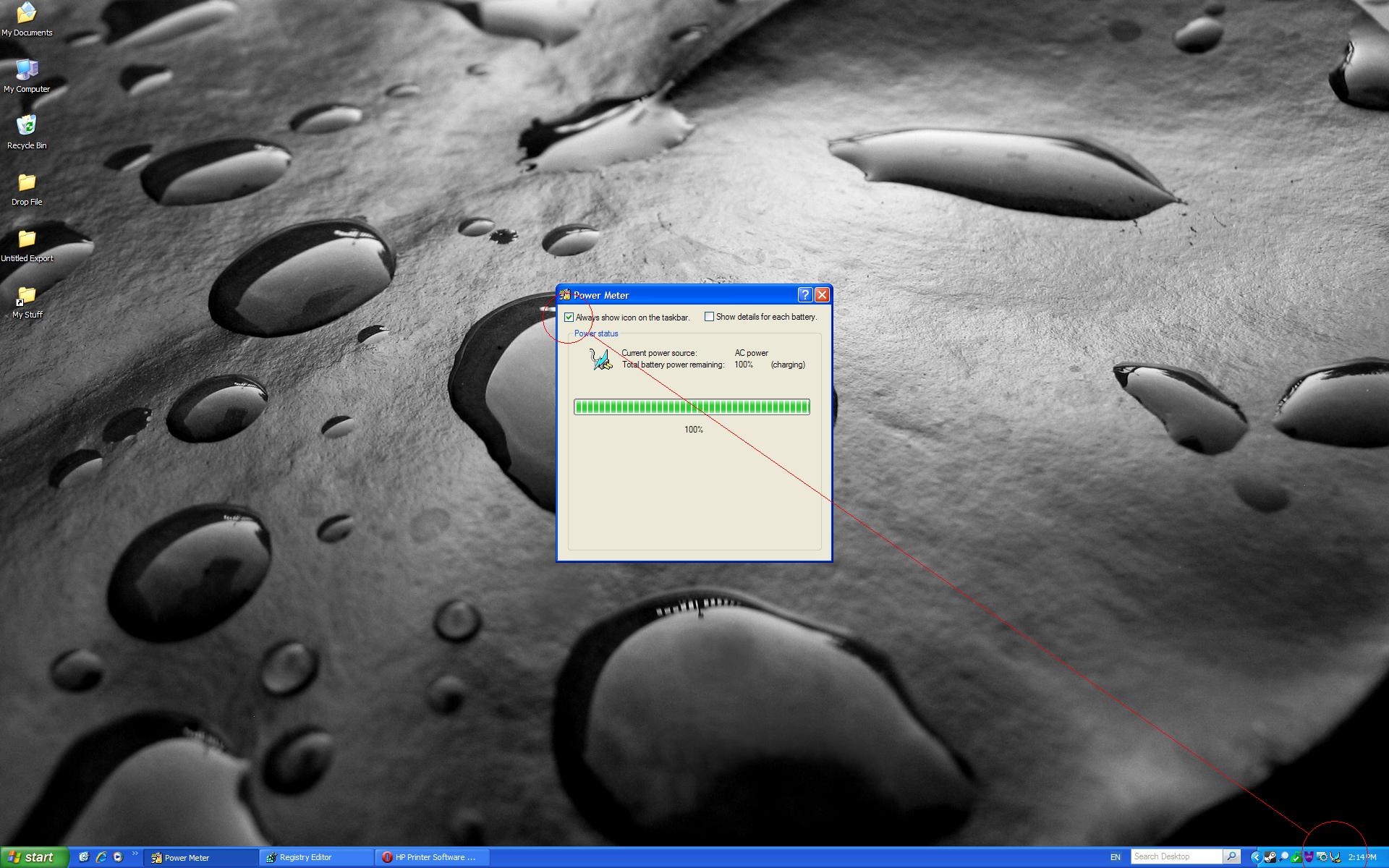
Task: Expand the quick launch overflow chevron
Action: (x=135, y=854)
